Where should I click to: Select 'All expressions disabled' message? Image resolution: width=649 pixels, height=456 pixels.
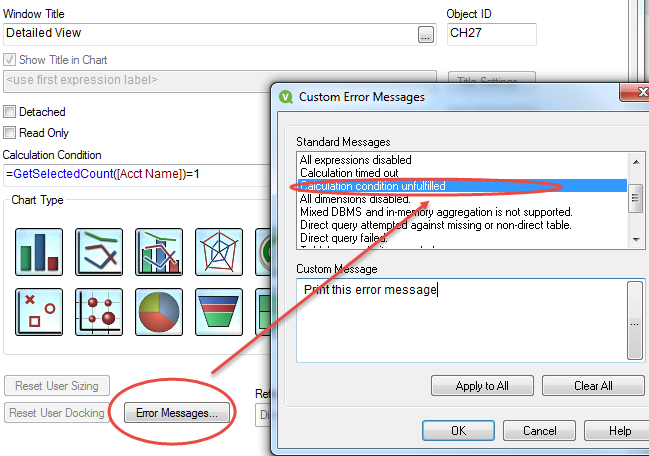coord(462,160)
